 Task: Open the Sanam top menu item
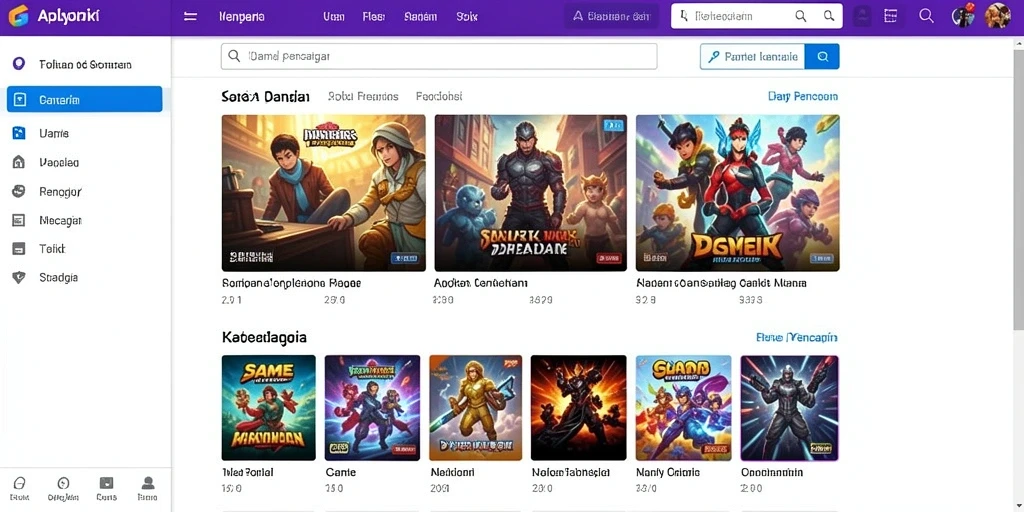(421, 17)
